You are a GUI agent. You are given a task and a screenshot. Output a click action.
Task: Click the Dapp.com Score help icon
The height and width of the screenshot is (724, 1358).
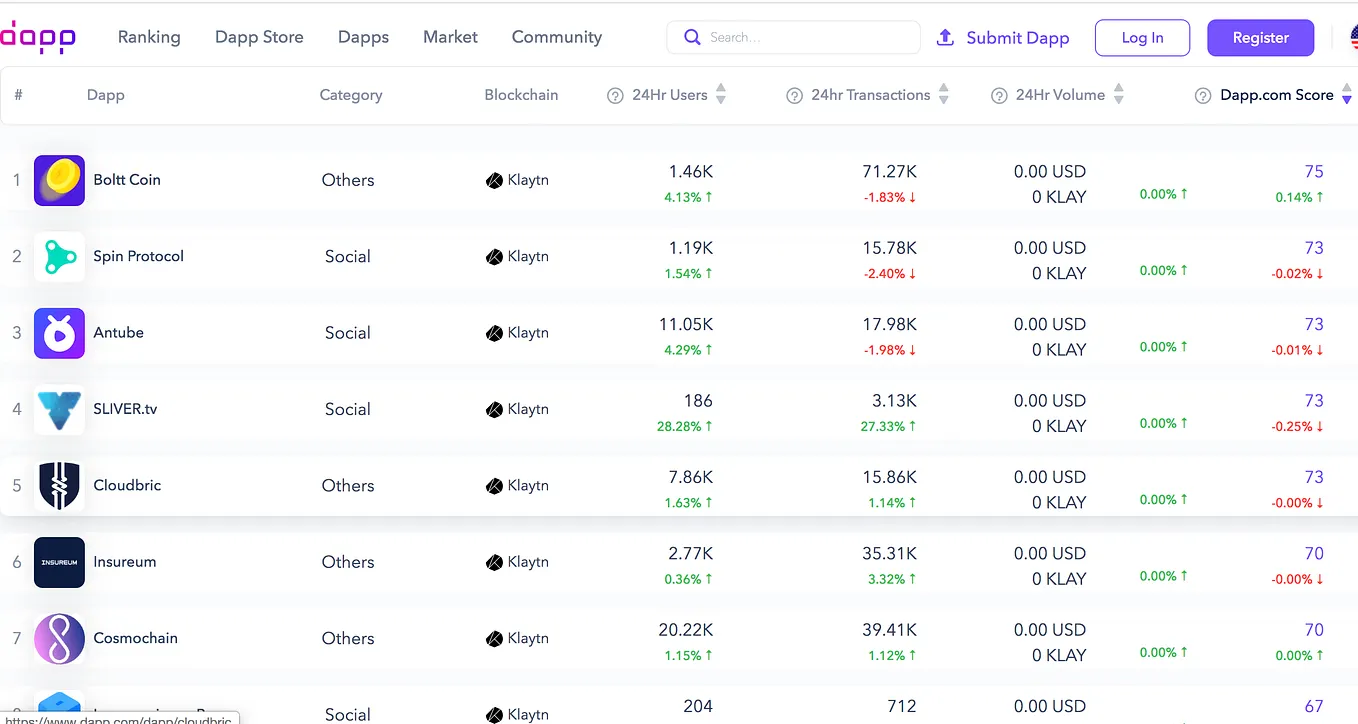click(1204, 96)
